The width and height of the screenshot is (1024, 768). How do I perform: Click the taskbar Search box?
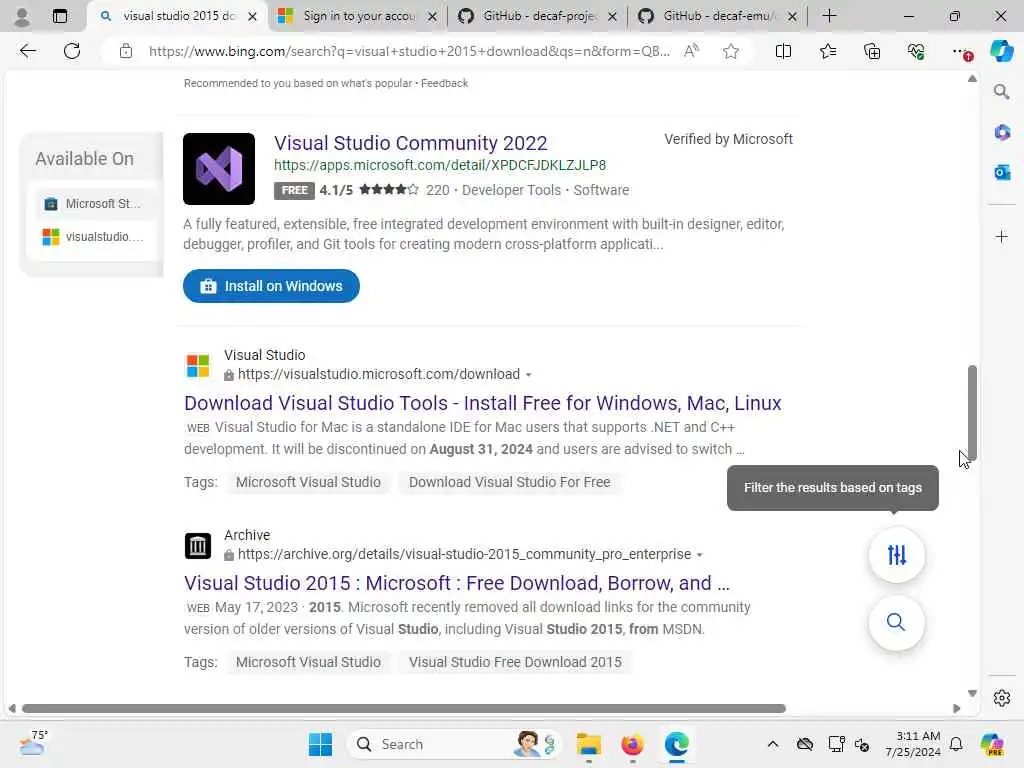click(x=455, y=744)
